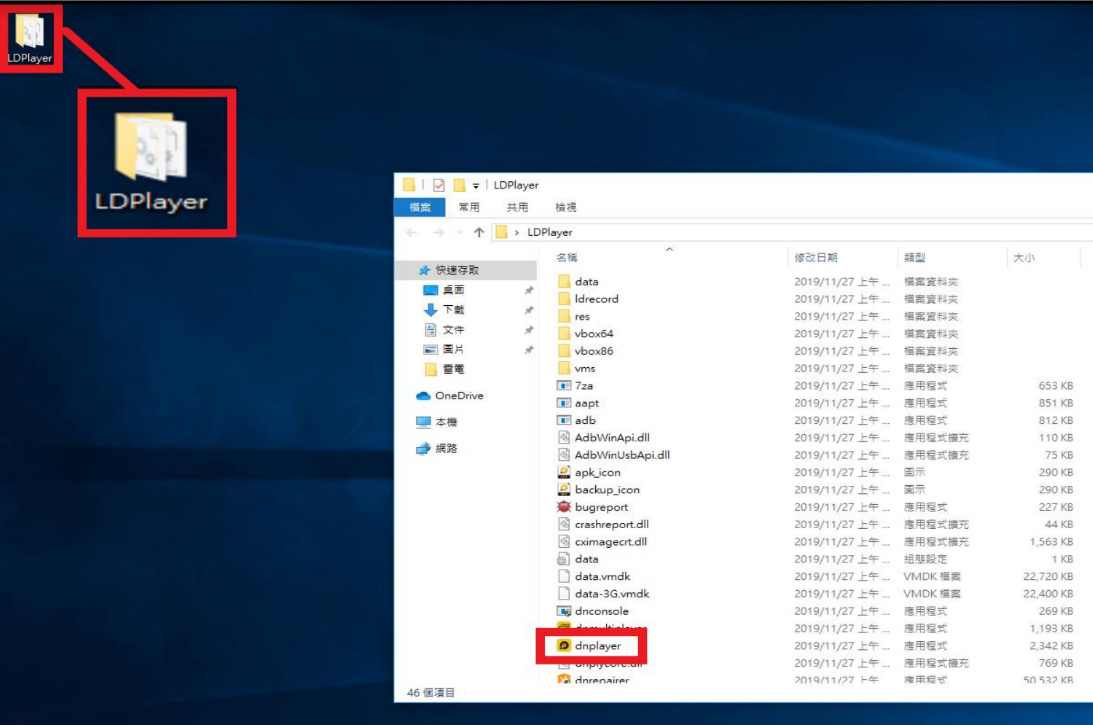Open OneDrive in the navigation pane
The height and width of the screenshot is (725, 1093).
tap(459, 395)
